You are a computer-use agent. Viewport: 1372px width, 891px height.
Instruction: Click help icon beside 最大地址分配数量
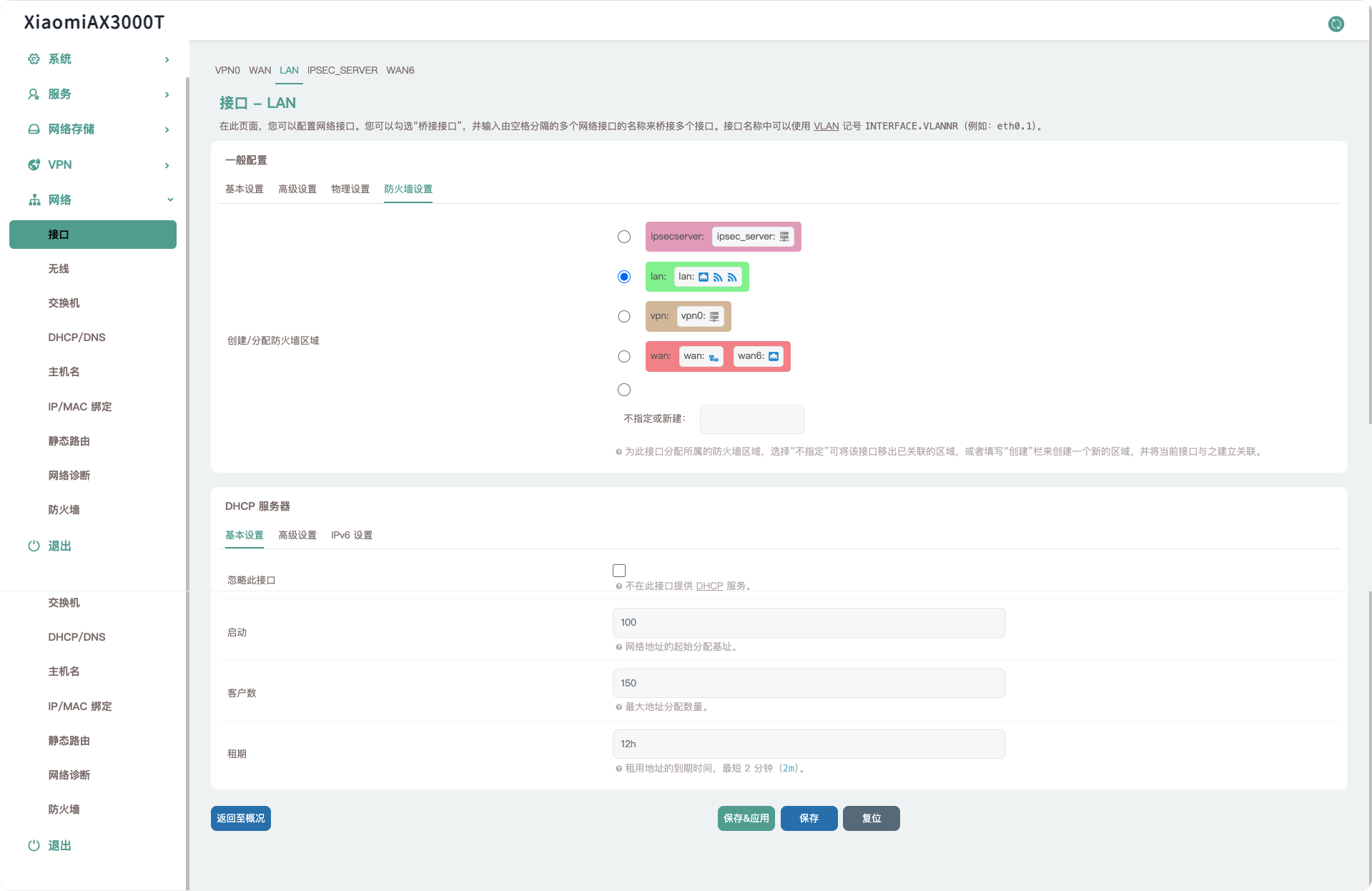(x=619, y=707)
